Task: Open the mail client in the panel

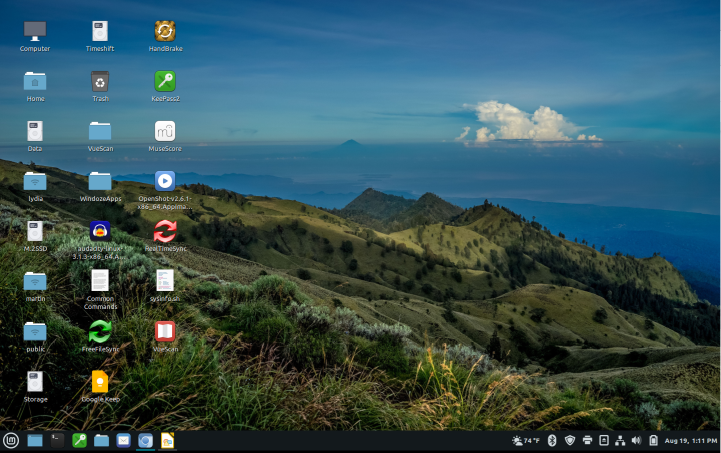Action: (123, 441)
